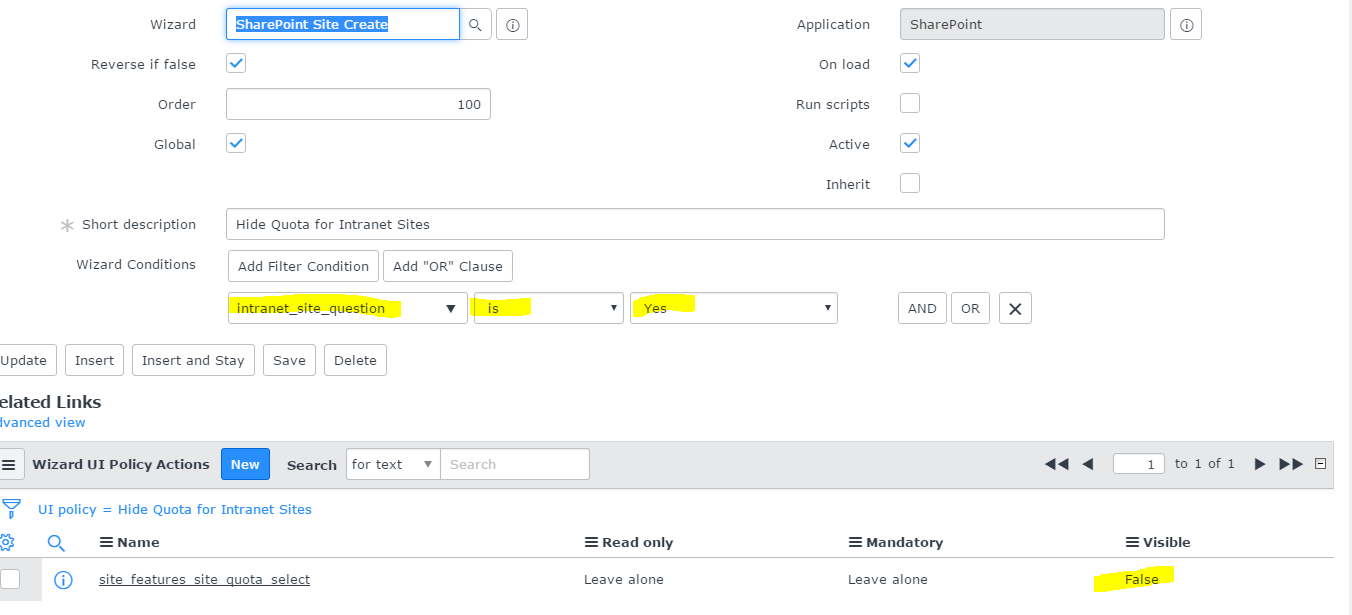Create New Wizard UI Policy Action

coord(245,464)
